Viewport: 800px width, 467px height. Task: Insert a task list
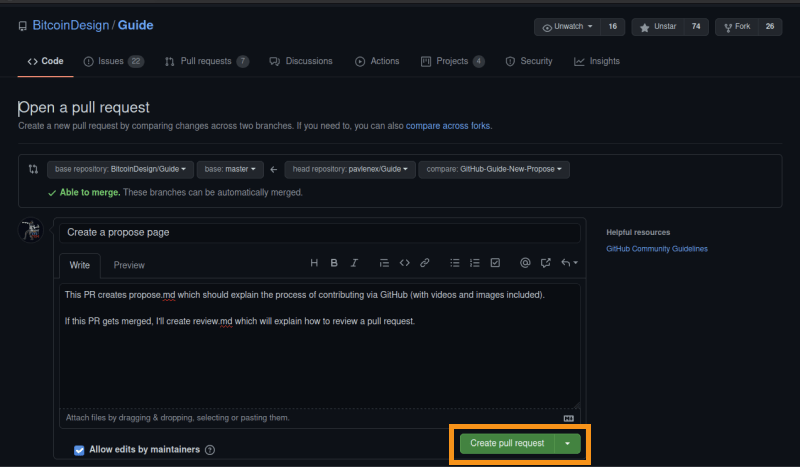(494, 263)
